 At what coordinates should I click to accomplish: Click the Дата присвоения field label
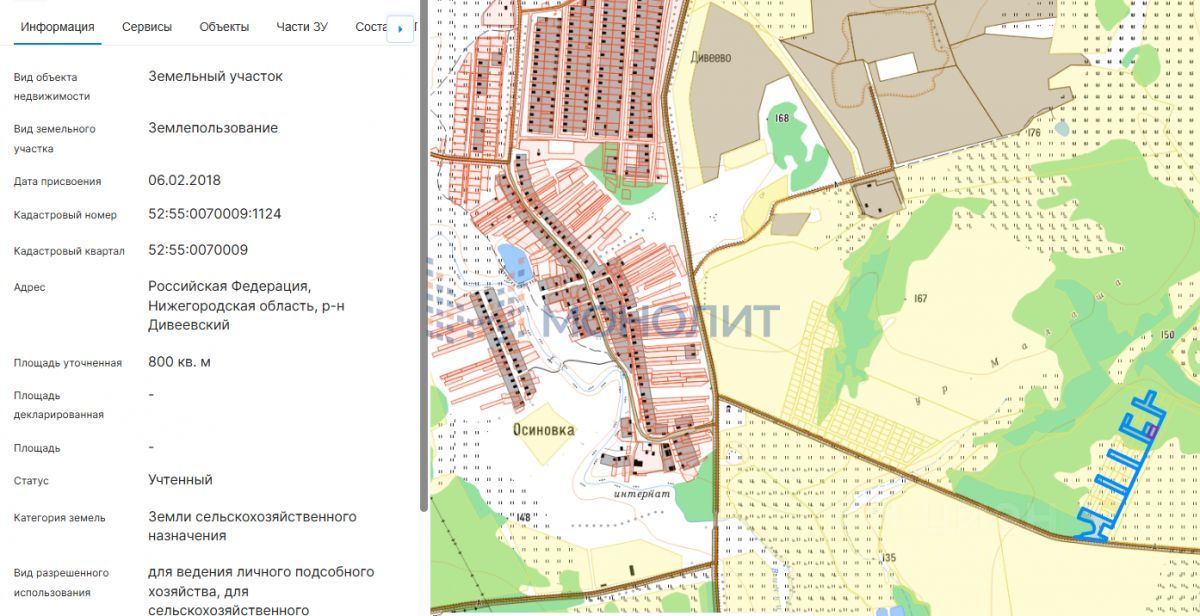pyautogui.click(x=57, y=182)
